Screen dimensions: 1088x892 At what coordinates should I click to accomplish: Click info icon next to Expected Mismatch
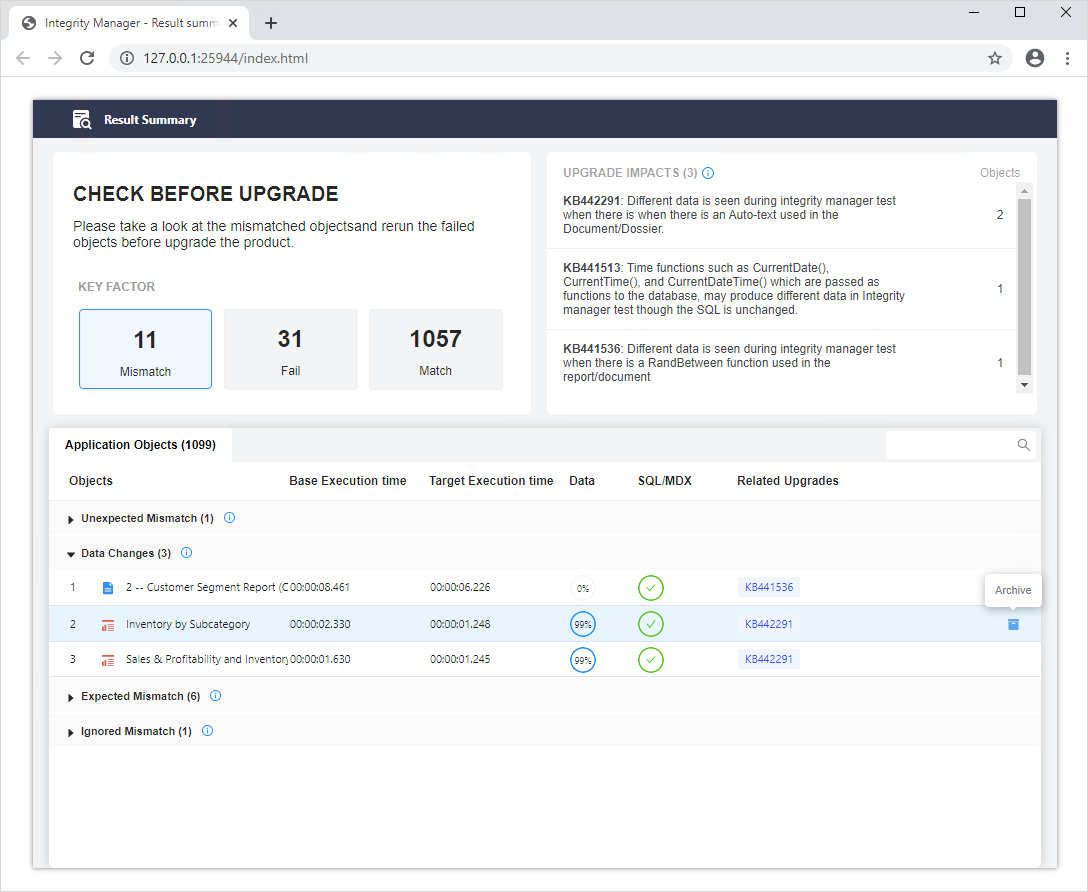coord(215,696)
